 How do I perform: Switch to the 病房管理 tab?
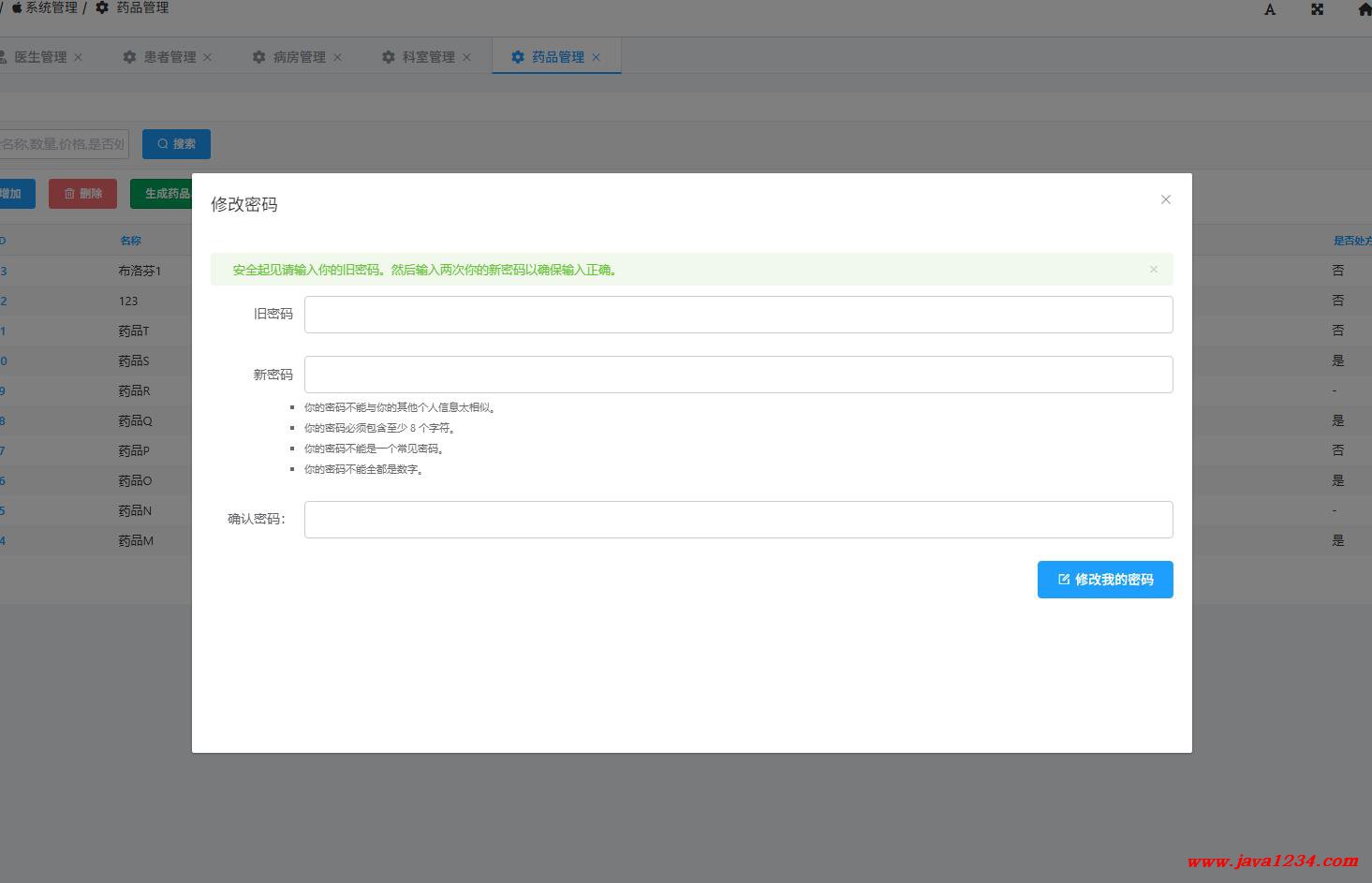click(298, 57)
